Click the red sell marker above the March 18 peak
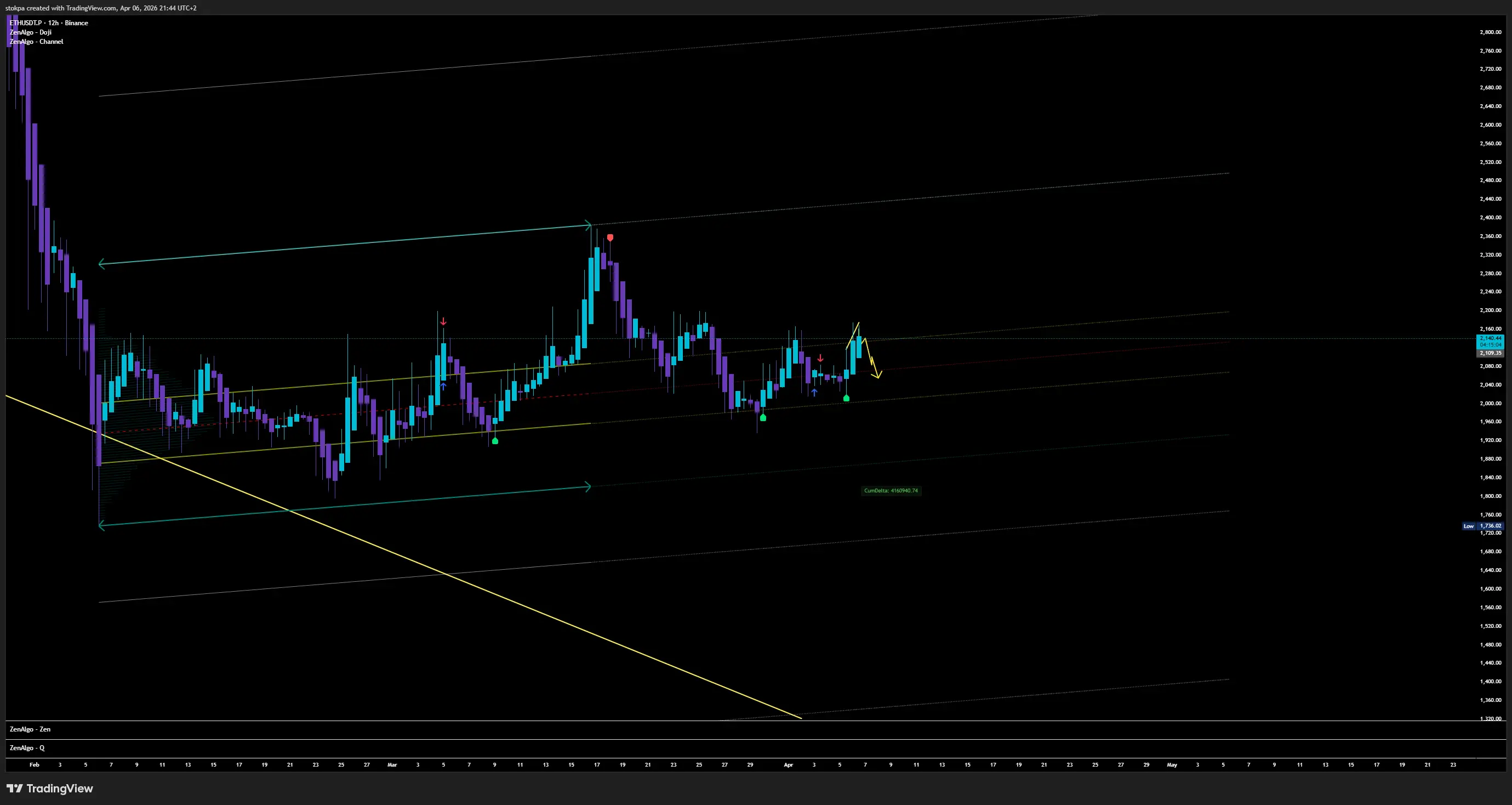The width and height of the screenshot is (1512, 805). [x=610, y=238]
